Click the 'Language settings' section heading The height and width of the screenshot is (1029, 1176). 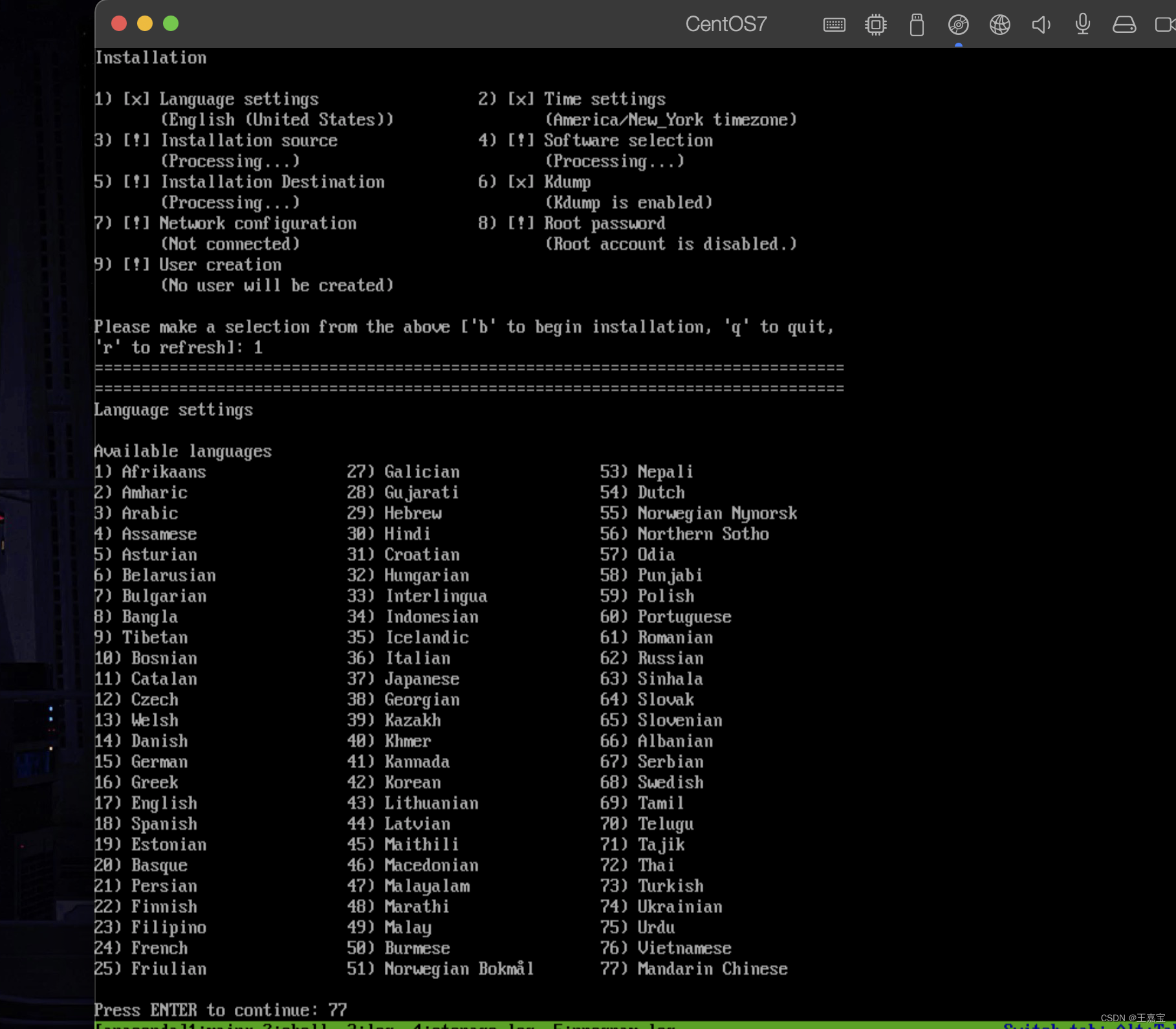click(174, 410)
